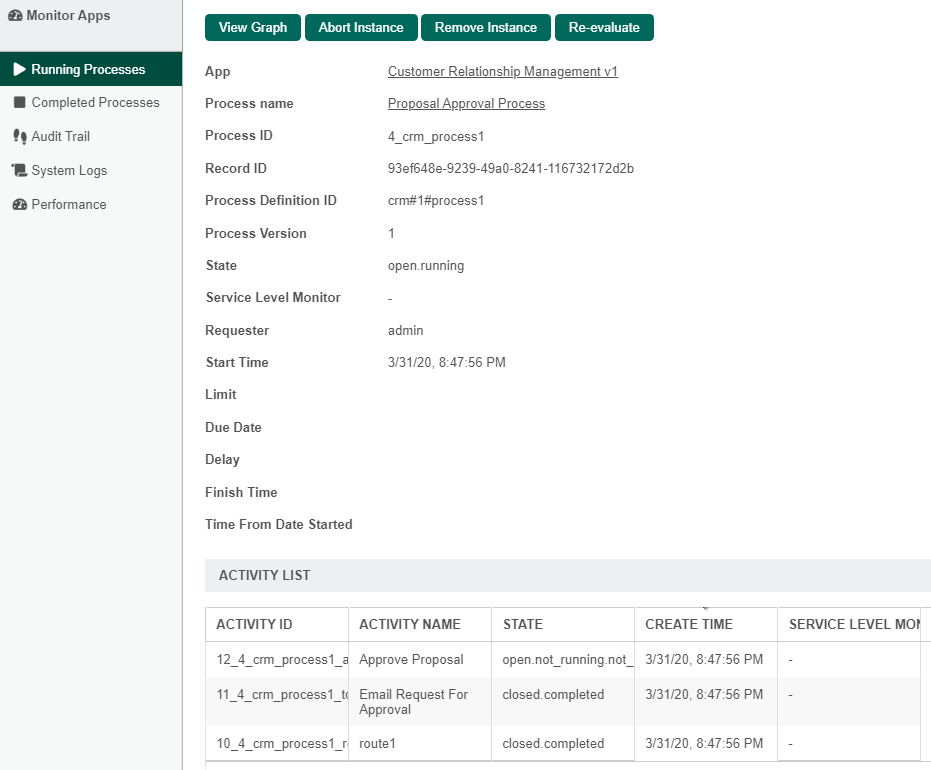Screen dimensions: 931x770
Task: Click the route1 activity row
Action: [382, 744]
